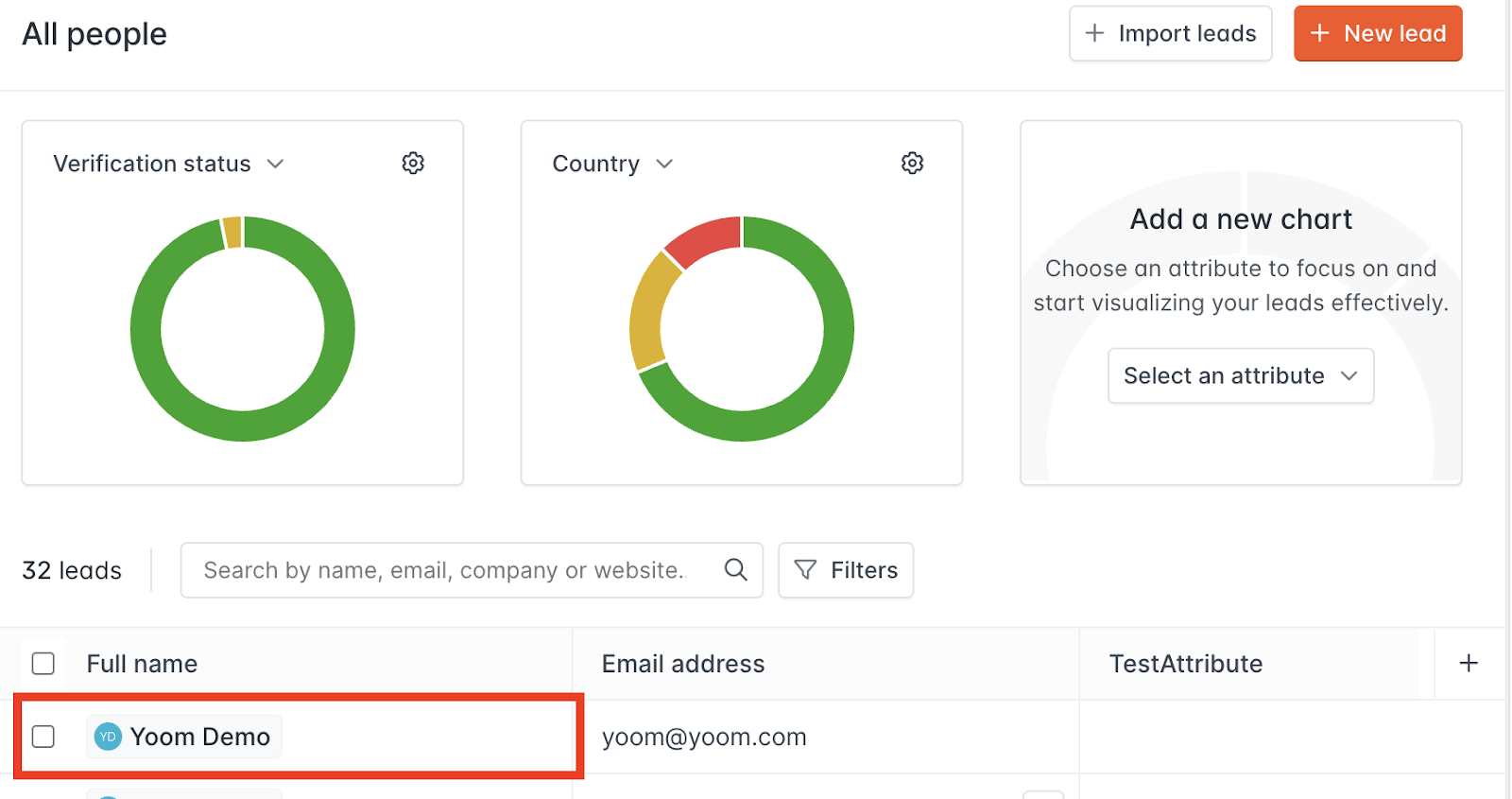The height and width of the screenshot is (799, 1512).
Task: Click the yellow segment of Verification chart
Action: [232, 233]
